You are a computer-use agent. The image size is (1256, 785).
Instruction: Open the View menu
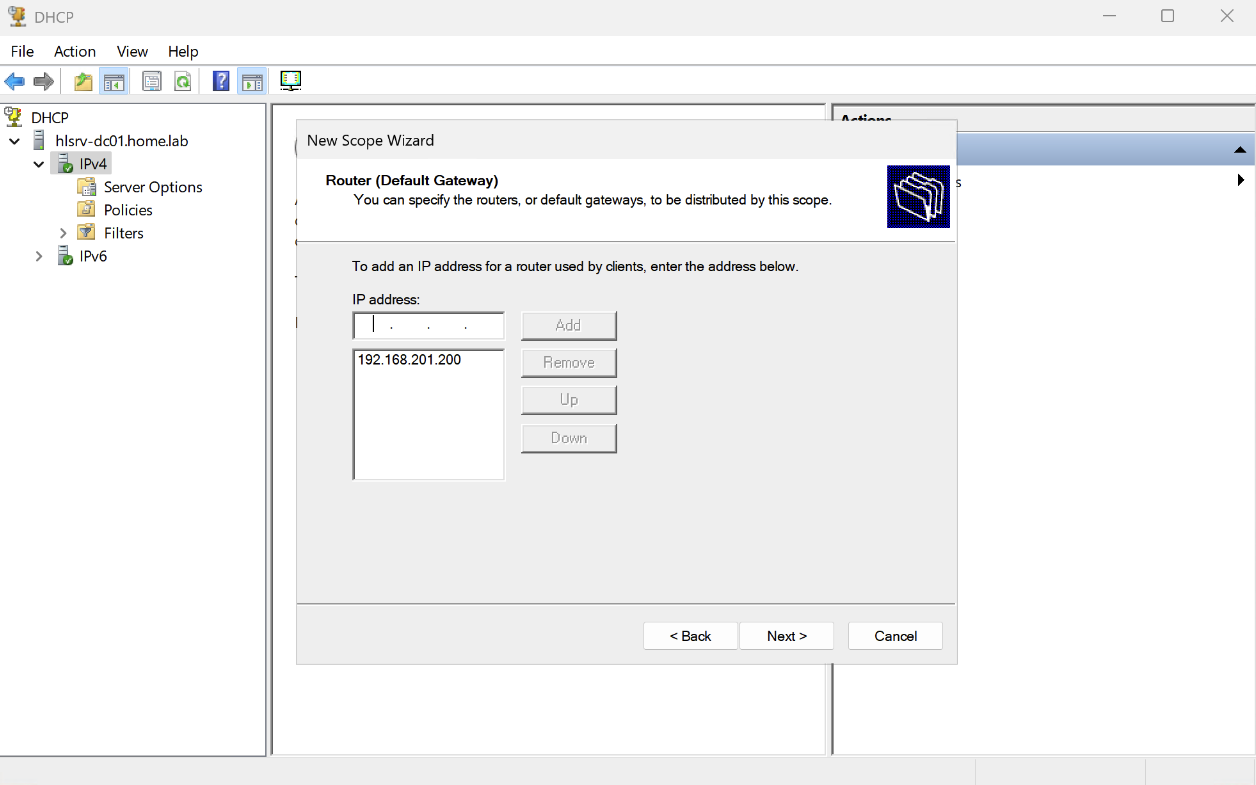point(132,51)
